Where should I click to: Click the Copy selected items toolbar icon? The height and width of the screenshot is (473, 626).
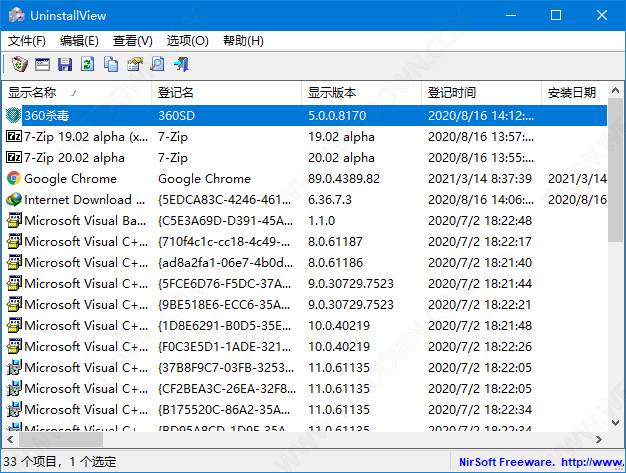tap(111, 64)
